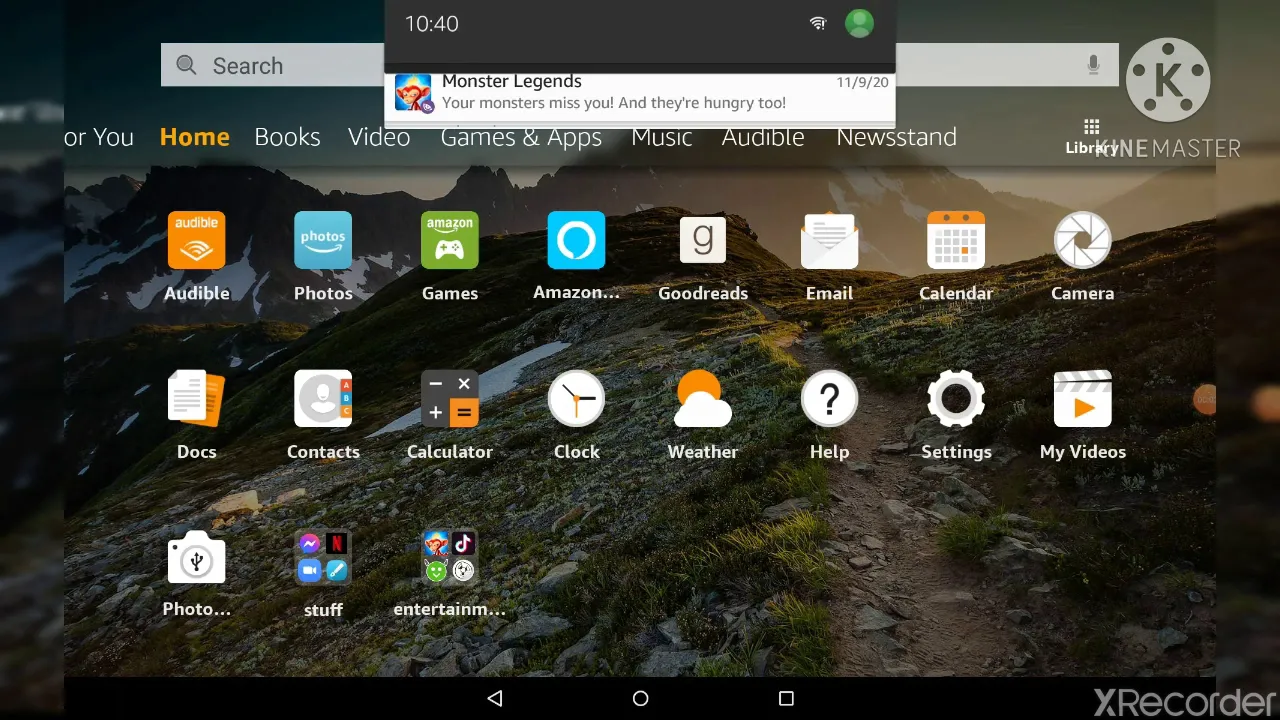Tap the 10:40 clock in status bar
Image resolution: width=1280 pixels, height=720 pixels.
(431, 24)
